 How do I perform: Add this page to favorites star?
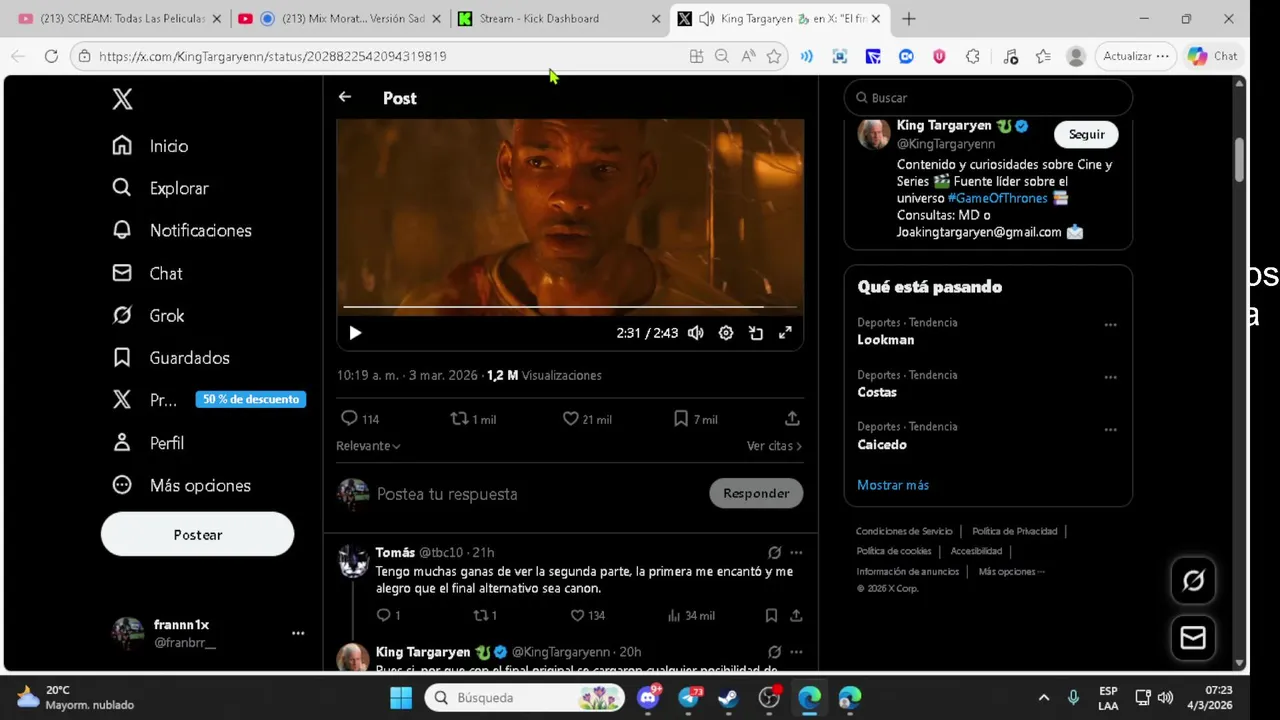pos(774,56)
